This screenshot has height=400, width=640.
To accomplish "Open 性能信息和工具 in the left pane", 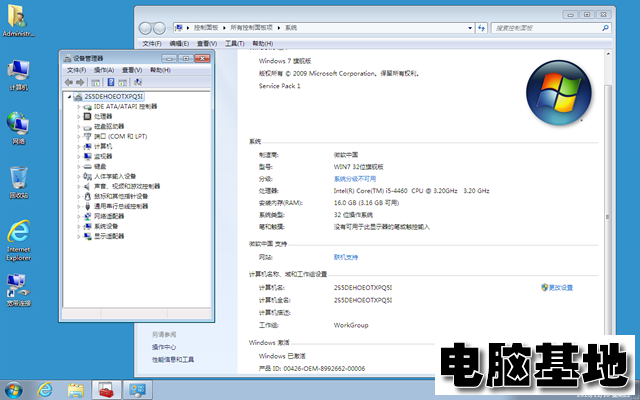I will coord(173,360).
